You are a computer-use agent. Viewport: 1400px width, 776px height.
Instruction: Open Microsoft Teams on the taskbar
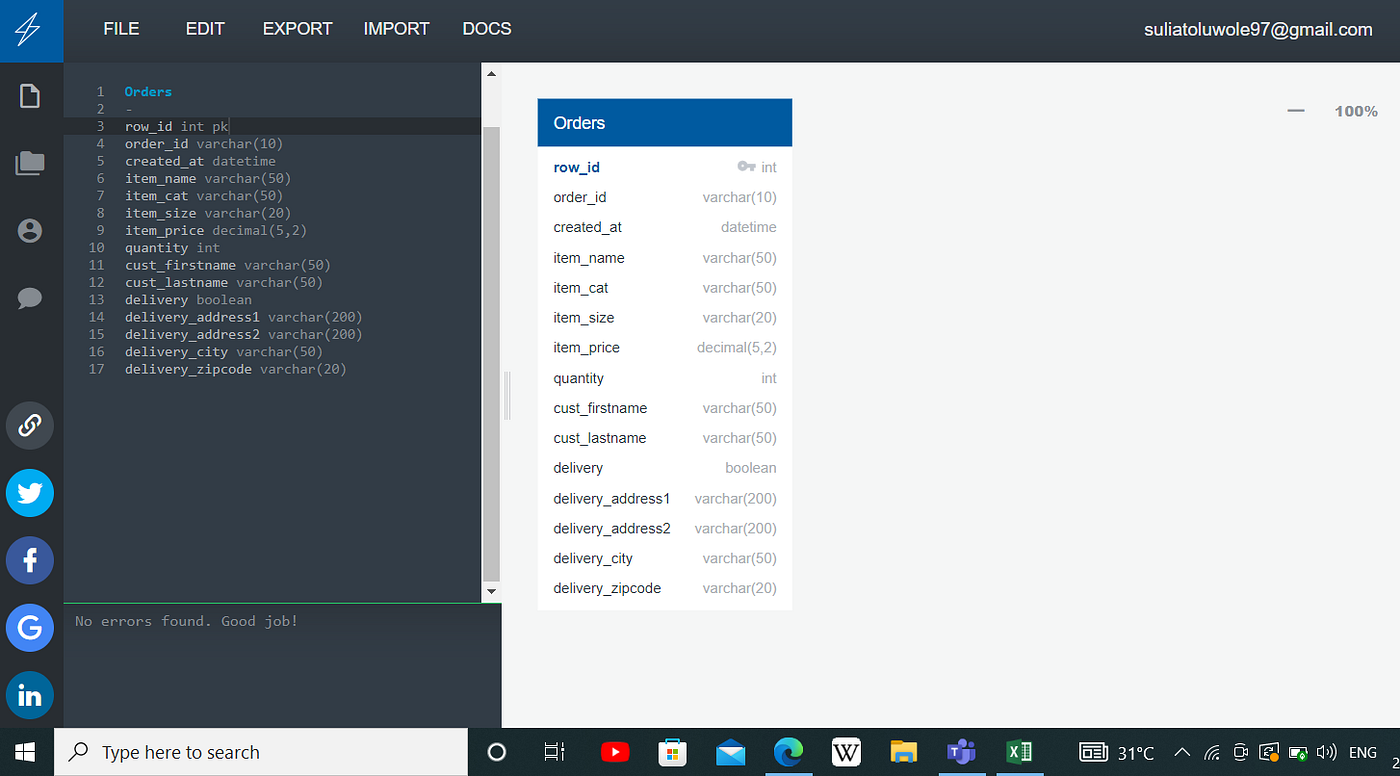click(961, 752)
